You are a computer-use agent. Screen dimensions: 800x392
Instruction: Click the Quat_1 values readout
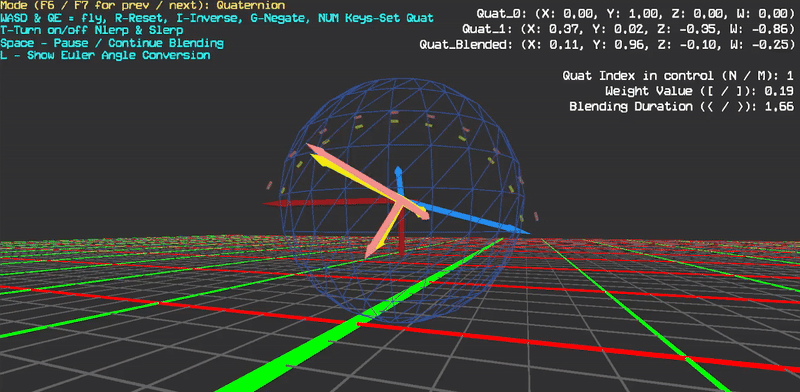pyautogui.click(x=629, y=29)
